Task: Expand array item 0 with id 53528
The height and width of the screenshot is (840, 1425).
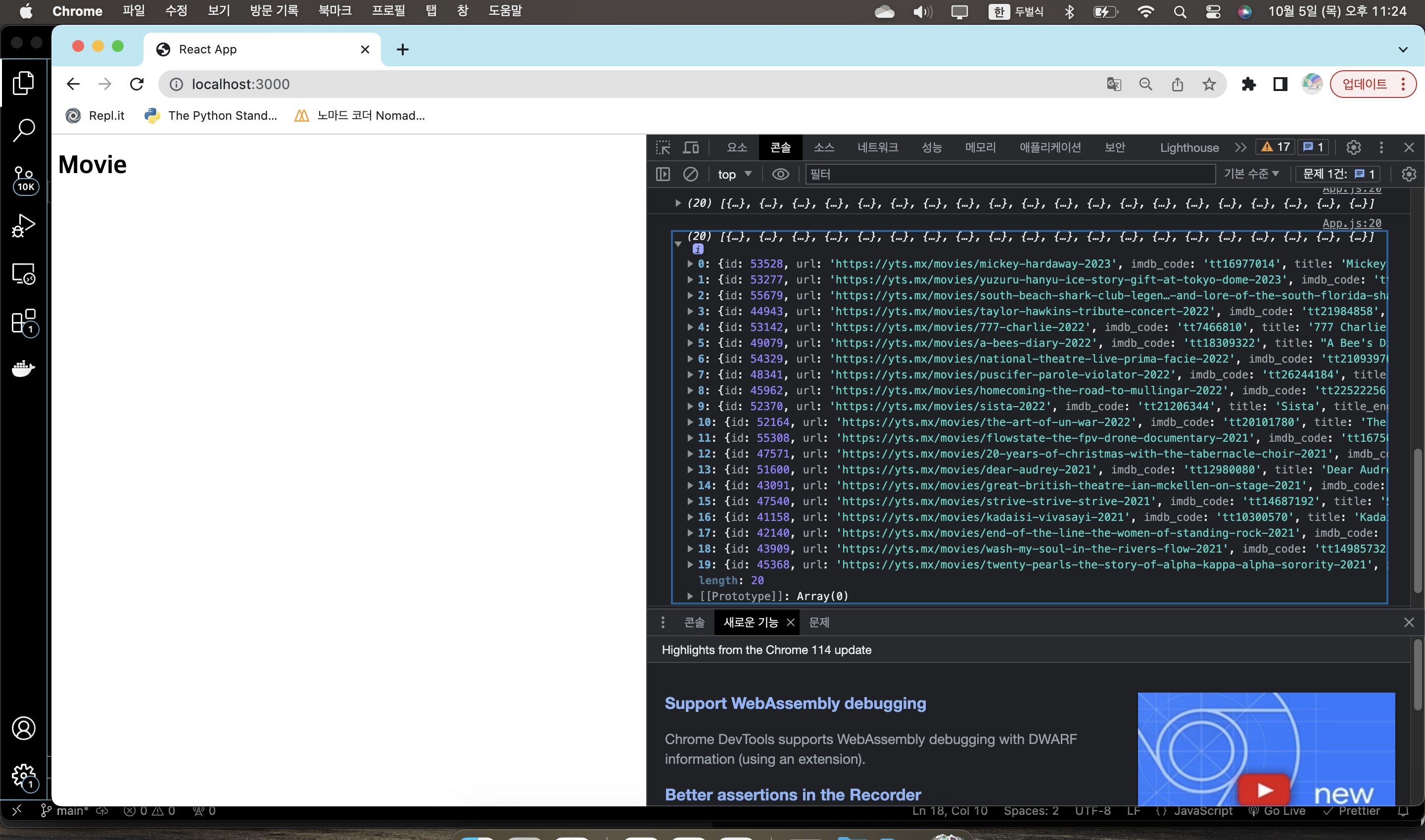Action: point(690,264)
